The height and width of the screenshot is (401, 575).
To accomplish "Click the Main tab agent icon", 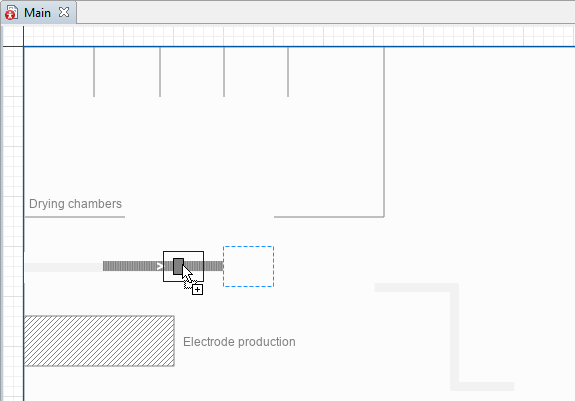I will (11, 13).
